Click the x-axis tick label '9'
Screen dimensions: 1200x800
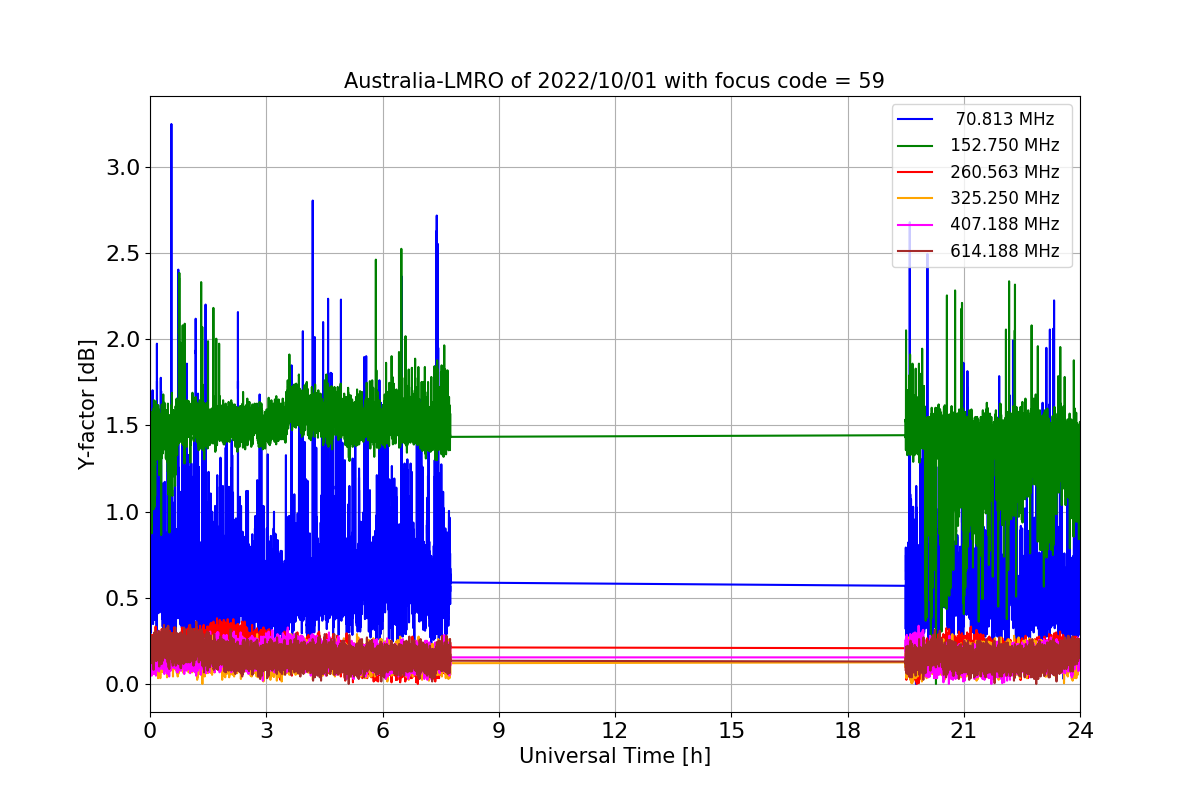(x=499, y=730)
